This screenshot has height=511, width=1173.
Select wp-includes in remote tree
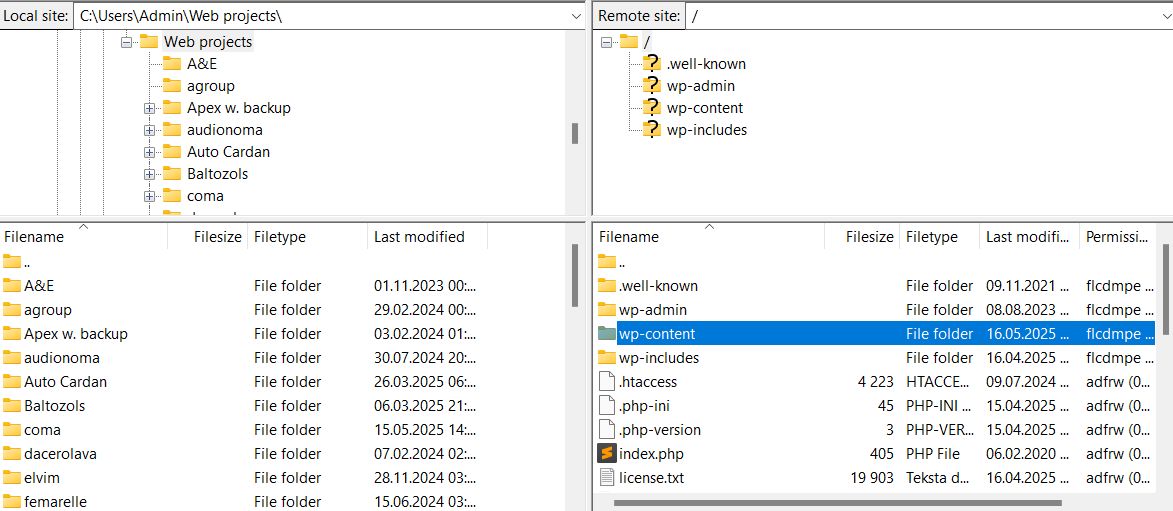707,130
